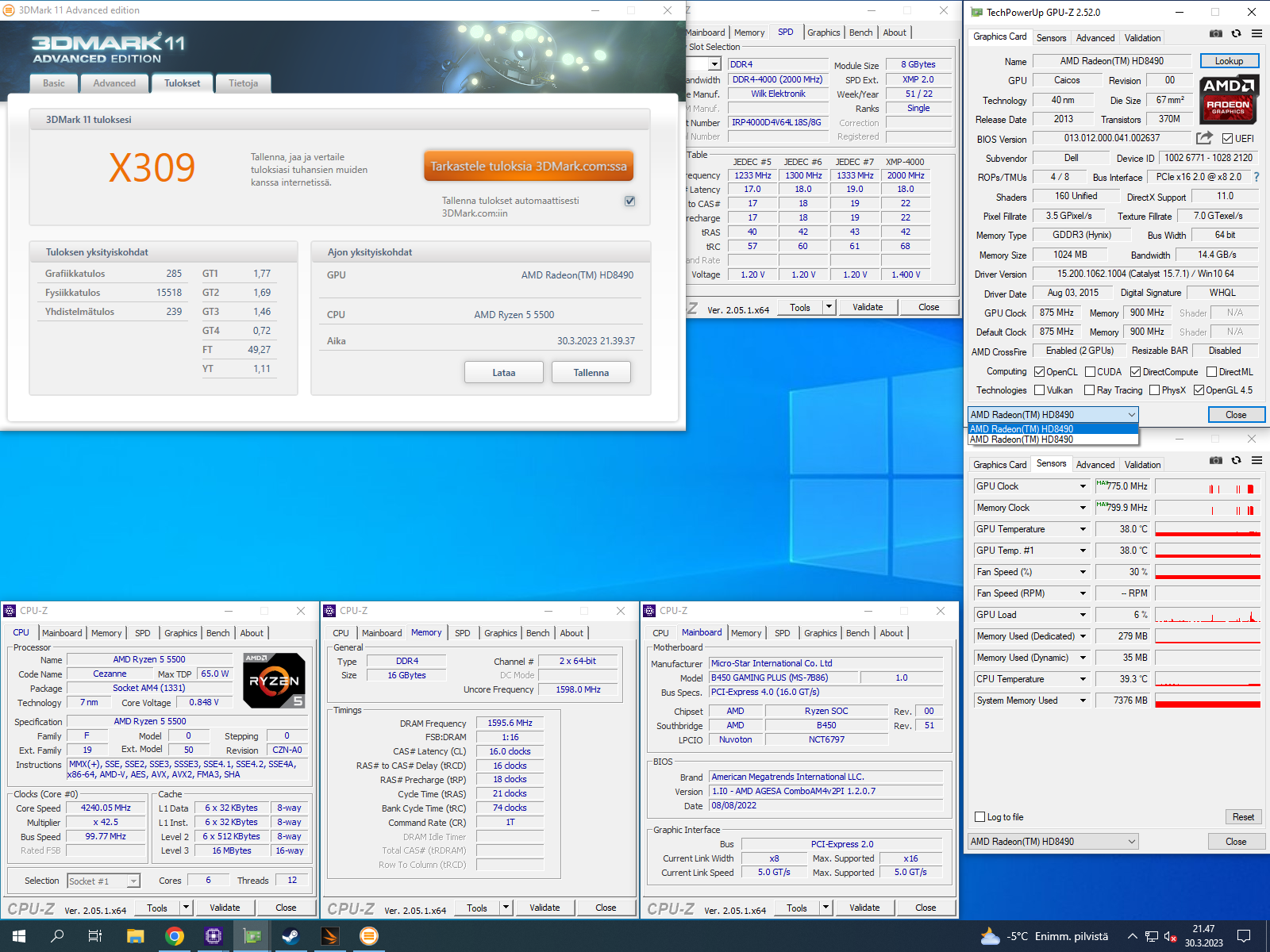This screenshot has width=1270, height=952.
Task: Open the System Memory Used sensor dropdown
Action: (1083, 701)
